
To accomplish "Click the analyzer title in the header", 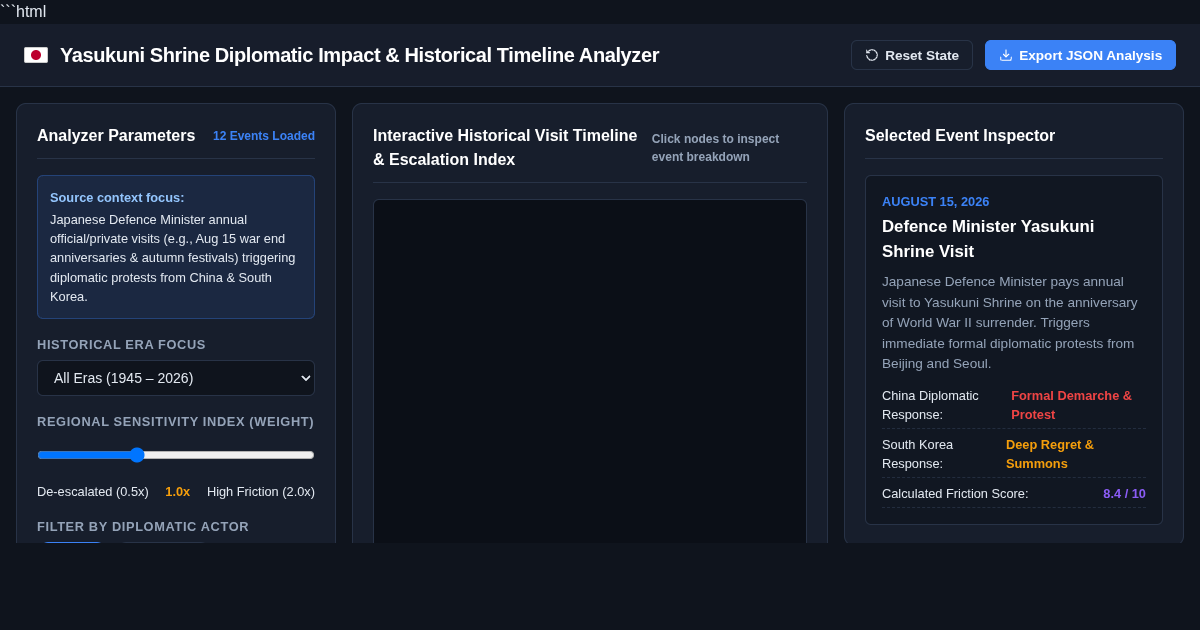I will click(x=359, y=55).
